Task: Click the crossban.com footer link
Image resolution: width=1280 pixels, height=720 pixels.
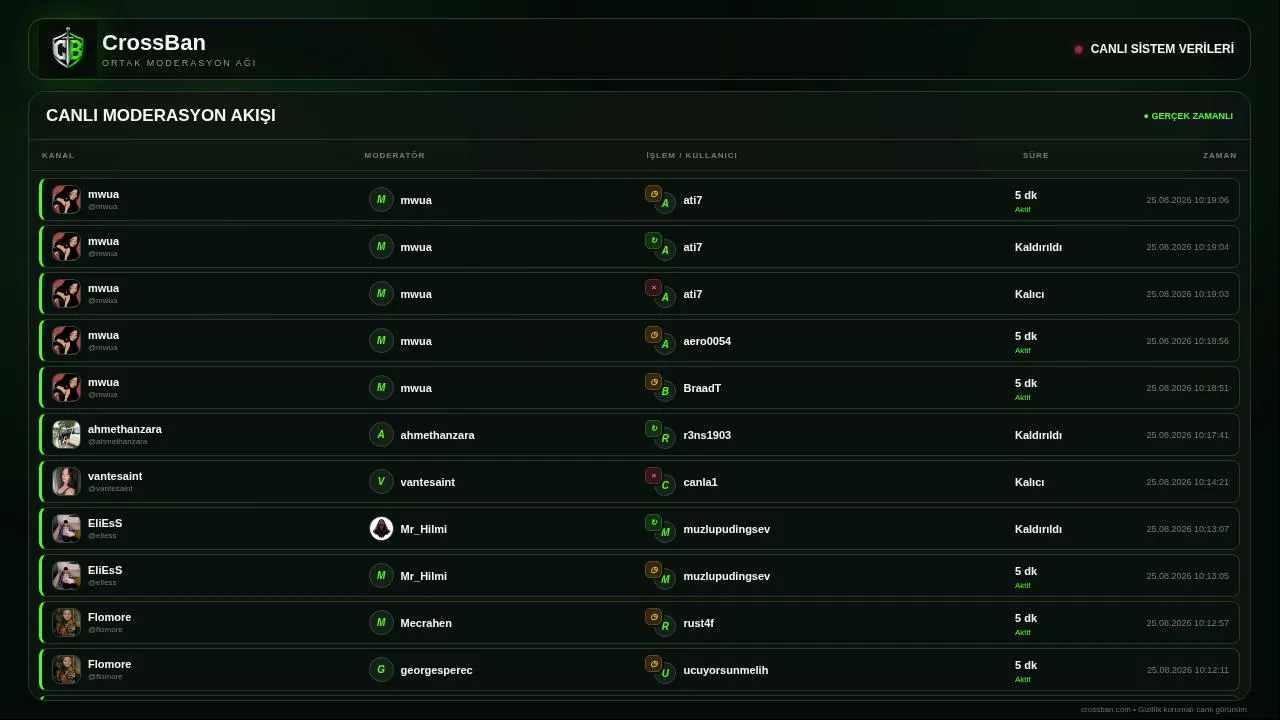Action: (1105, 710)
